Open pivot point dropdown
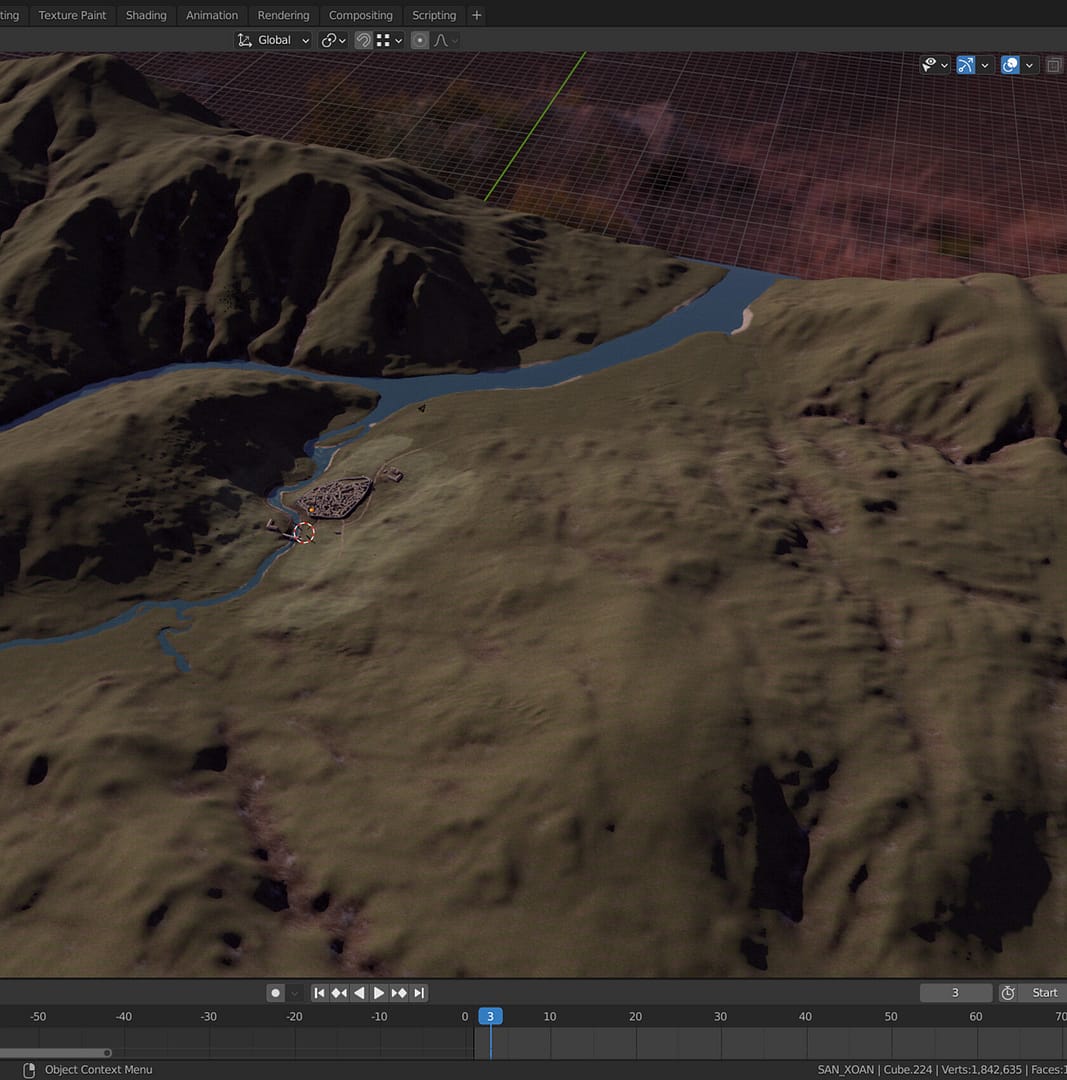This screenshot has height=1080, width=1067. (333, 40)
